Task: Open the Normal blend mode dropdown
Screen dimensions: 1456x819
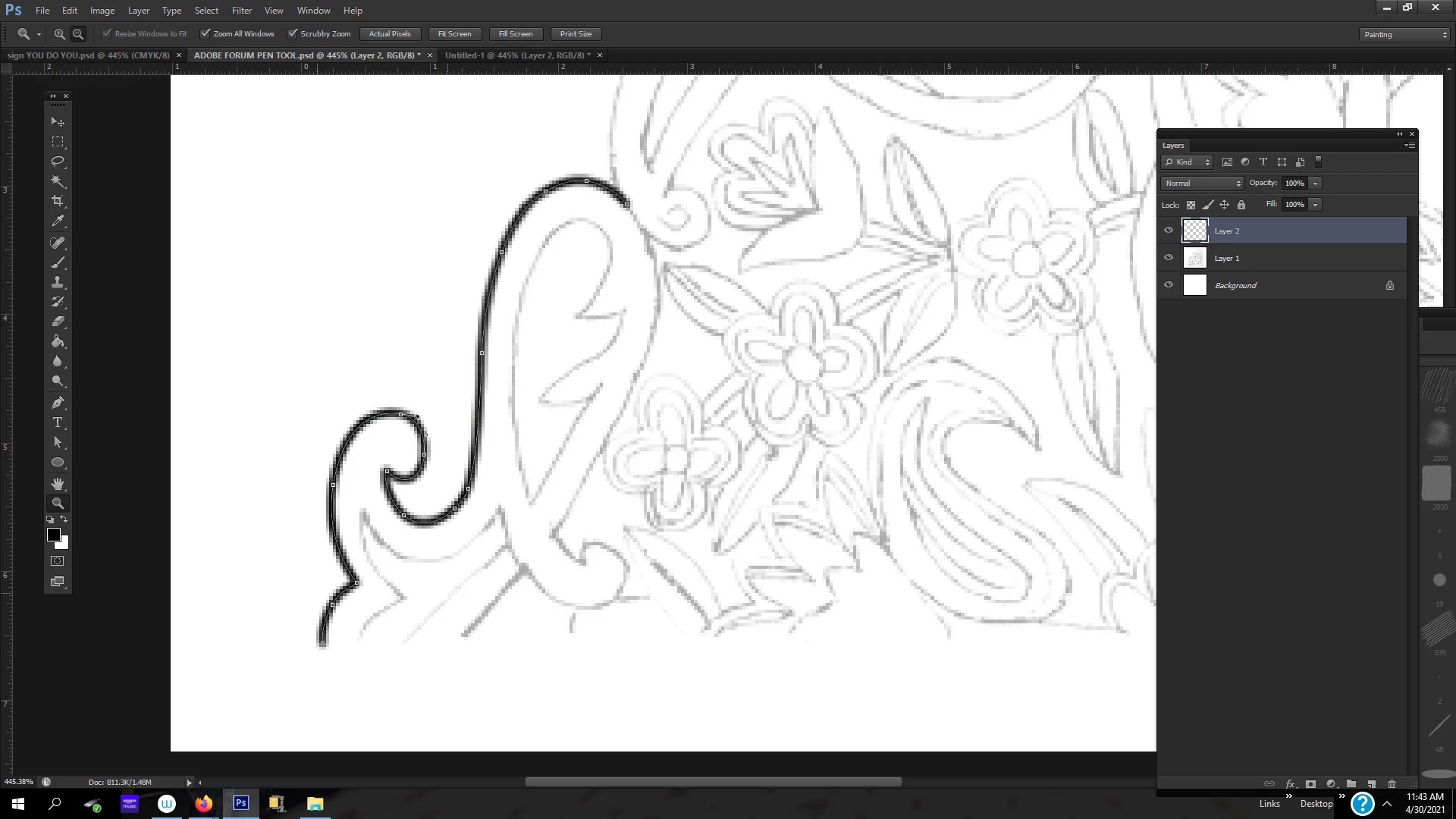Action: point(1202,184)
